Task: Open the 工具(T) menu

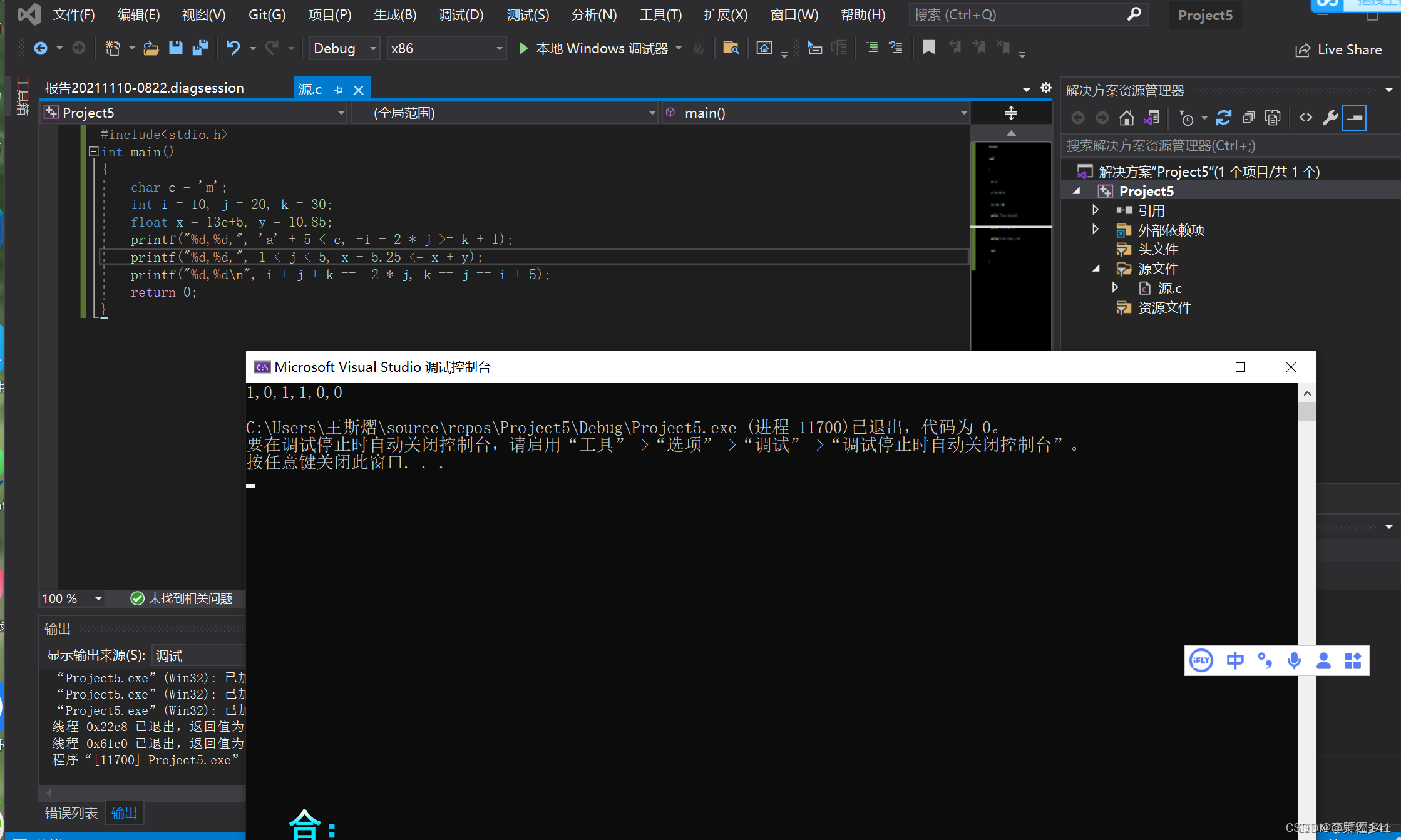Action: click(661, 14)
